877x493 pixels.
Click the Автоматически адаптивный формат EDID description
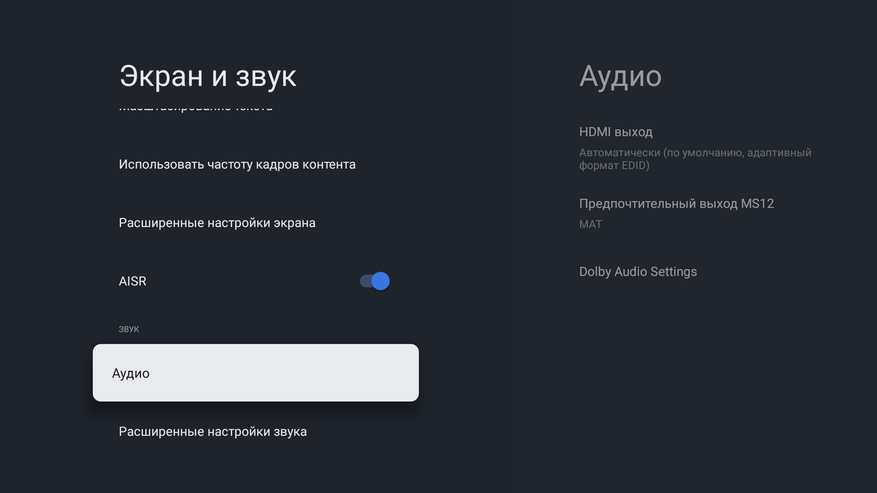coord(695,159)
